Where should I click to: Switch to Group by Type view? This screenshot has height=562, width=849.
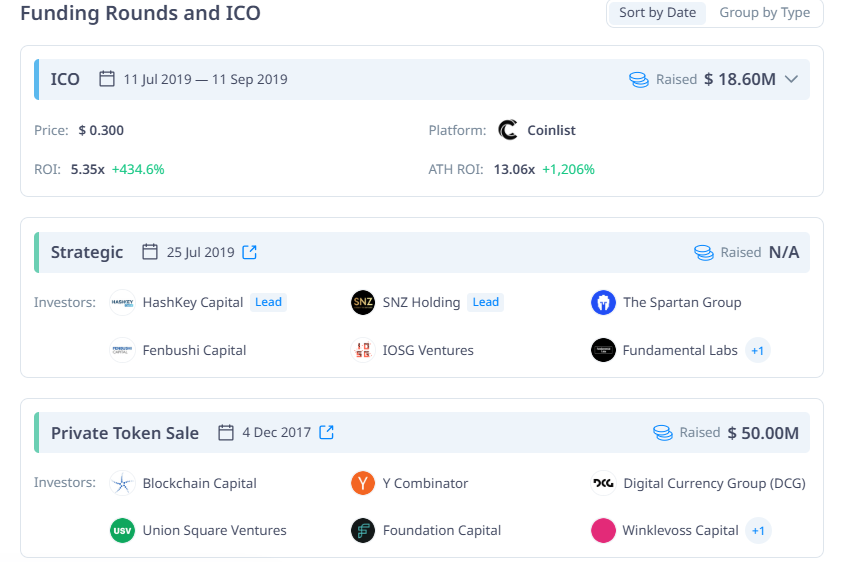(765, 12)
